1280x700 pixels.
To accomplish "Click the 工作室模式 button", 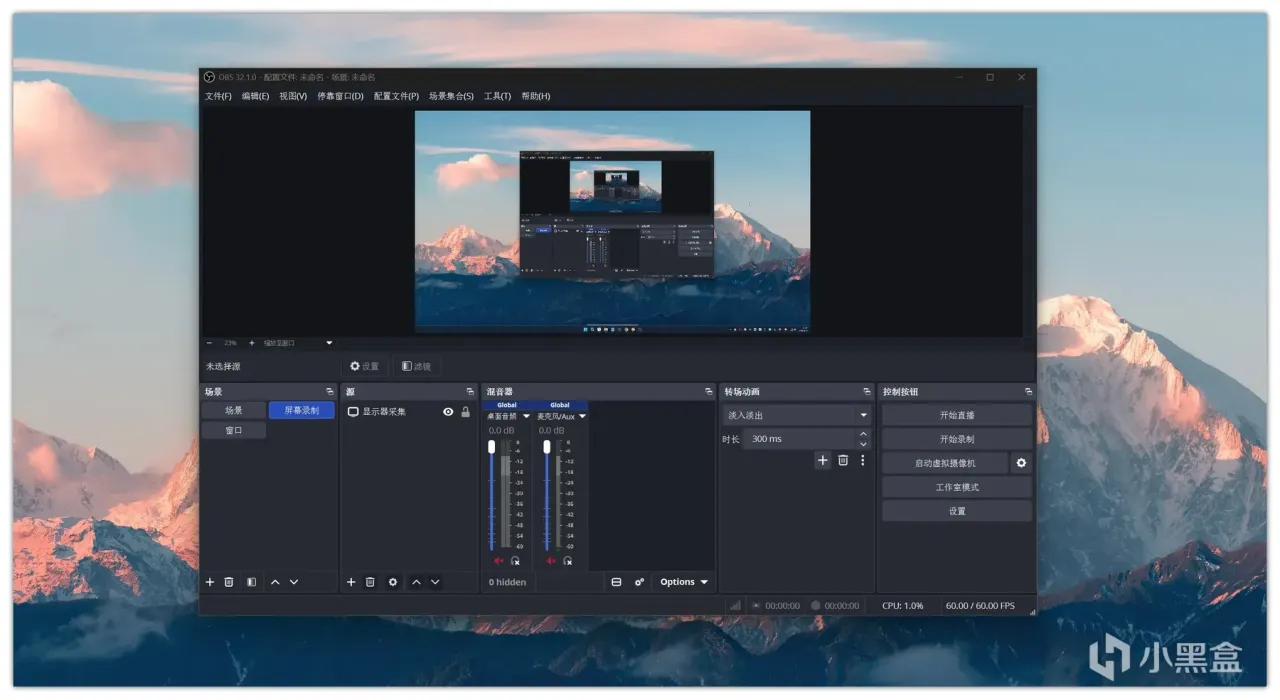I will tap(956, 487).
